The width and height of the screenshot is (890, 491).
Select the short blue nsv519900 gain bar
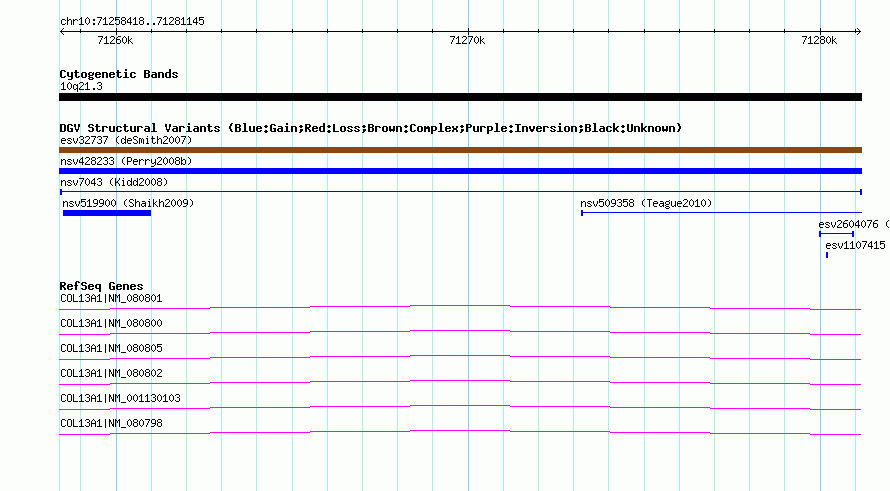[x=107, y=213]
